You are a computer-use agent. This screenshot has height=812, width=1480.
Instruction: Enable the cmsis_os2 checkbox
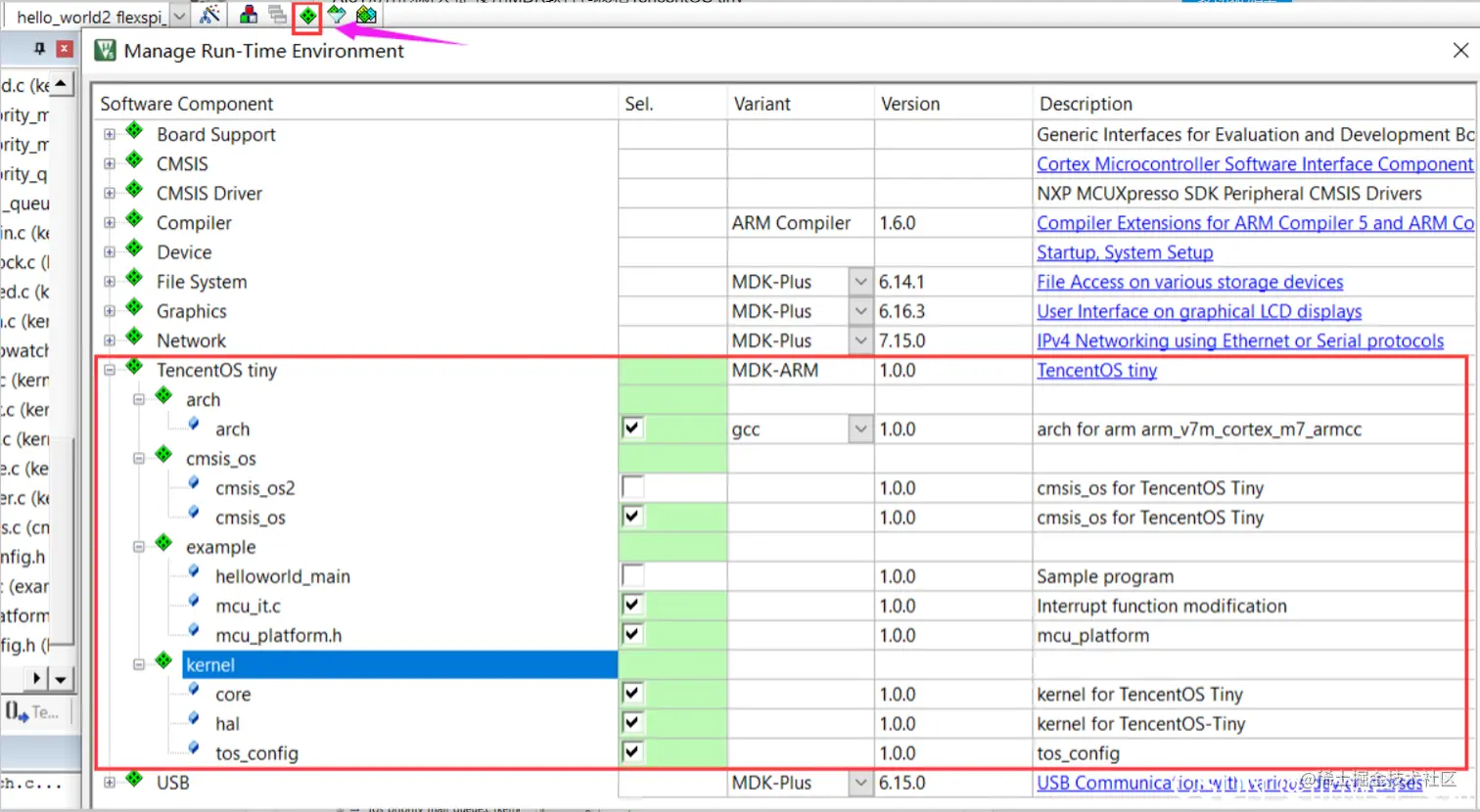point(632,487)
